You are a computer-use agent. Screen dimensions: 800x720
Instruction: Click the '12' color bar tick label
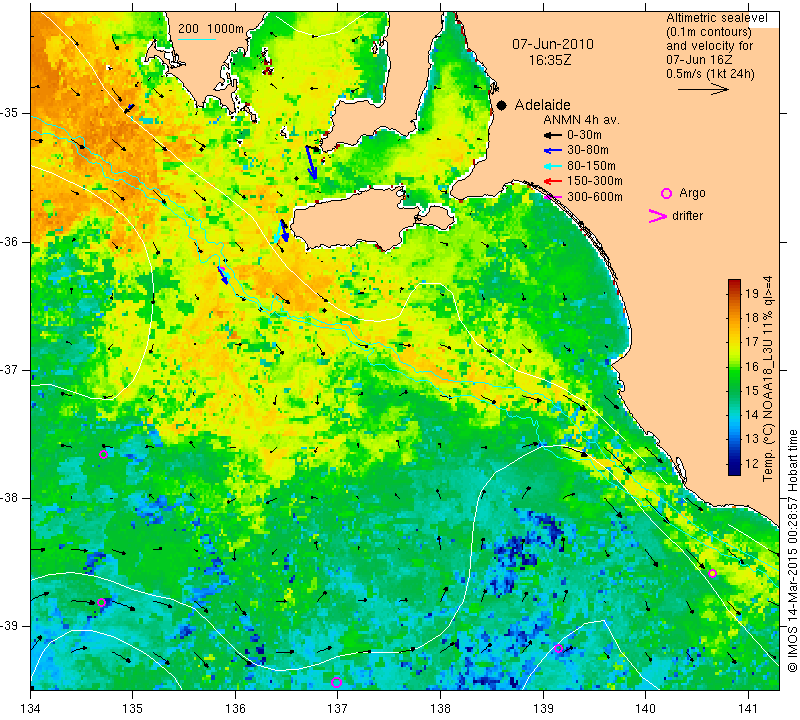pos(752,464)
